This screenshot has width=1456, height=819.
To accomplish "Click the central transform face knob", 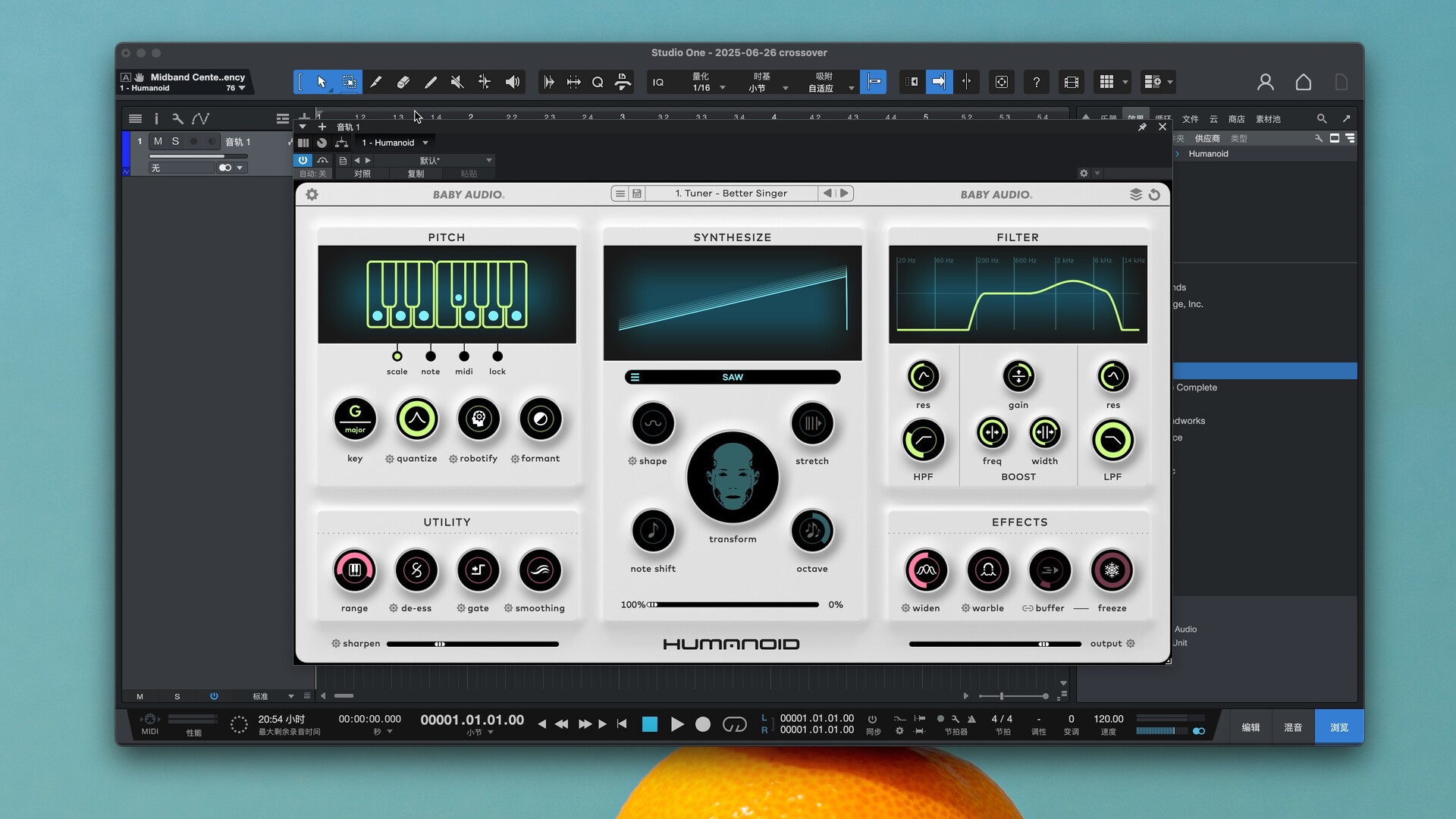I will point(733,478).
